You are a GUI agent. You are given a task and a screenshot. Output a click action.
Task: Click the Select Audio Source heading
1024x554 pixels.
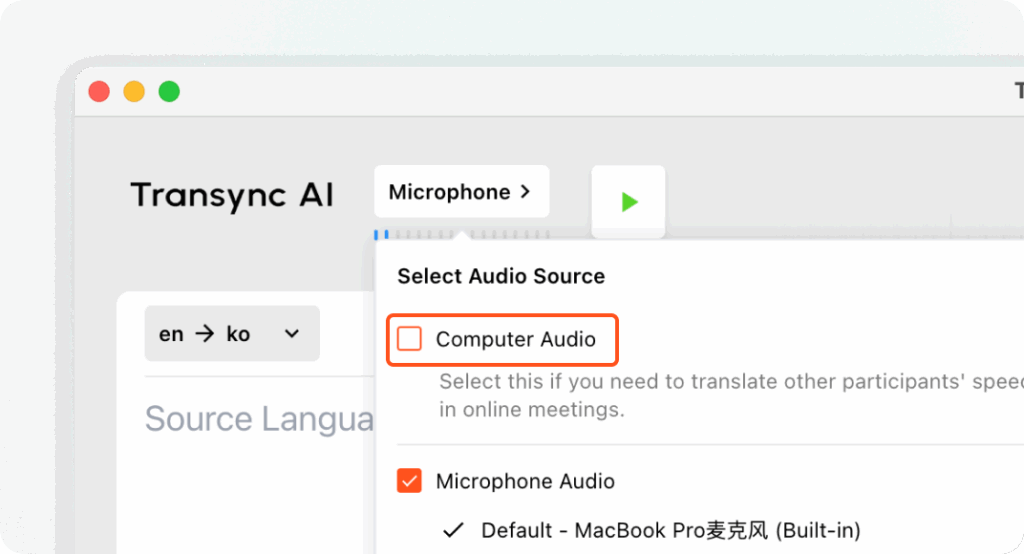(x=501, y=276)
